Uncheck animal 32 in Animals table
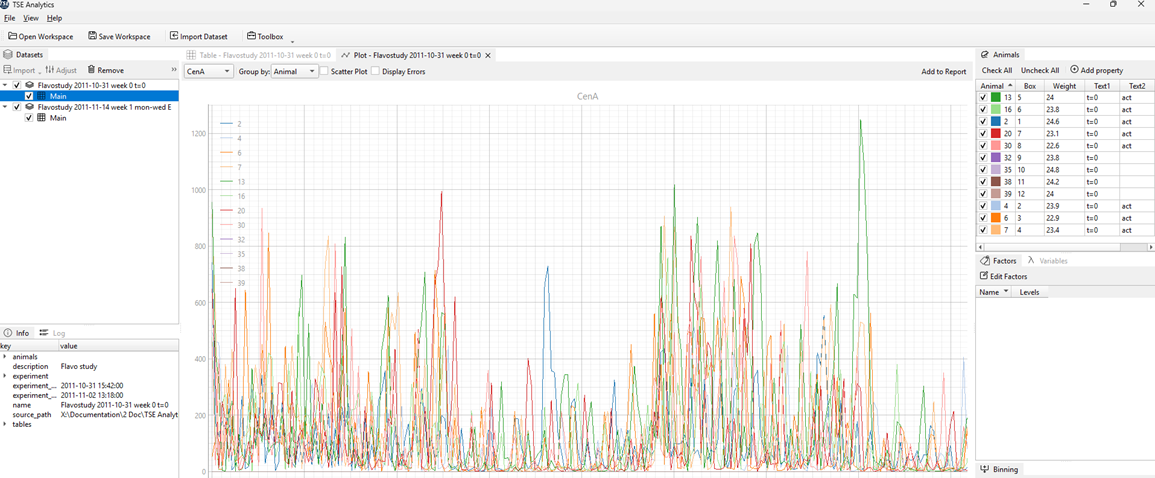 coord(983,158)
